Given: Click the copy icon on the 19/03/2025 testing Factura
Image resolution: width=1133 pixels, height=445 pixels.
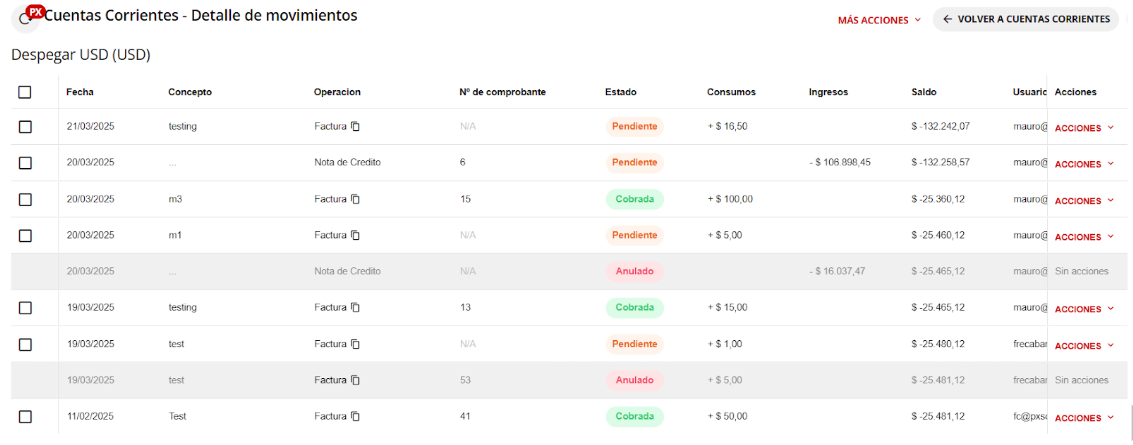Looking at the screenshot, I should pyautogui.click(x=355, y=307).
